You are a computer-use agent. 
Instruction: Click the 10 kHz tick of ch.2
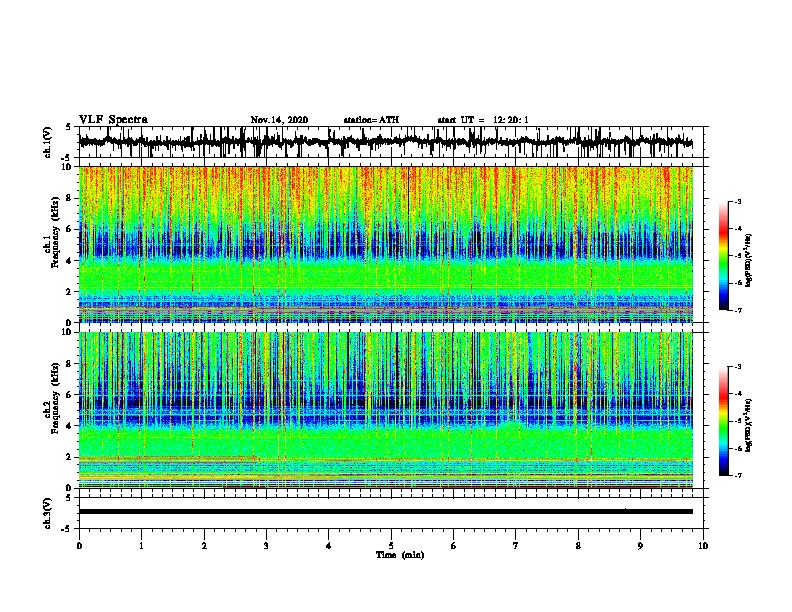(x=67, y=332)
